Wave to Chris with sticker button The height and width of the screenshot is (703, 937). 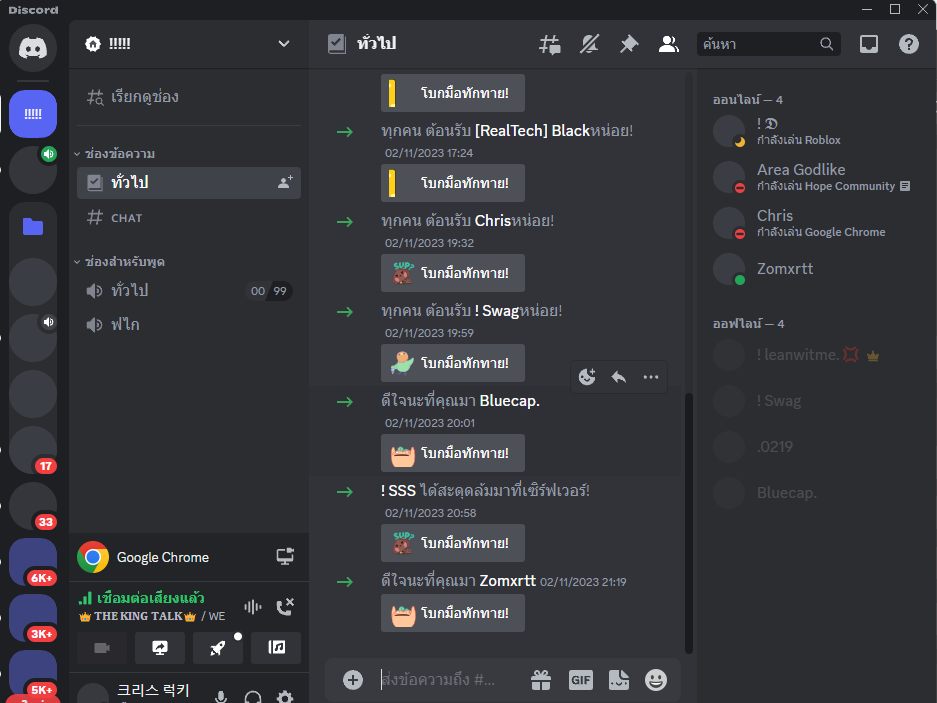click(x=453, y=273)
